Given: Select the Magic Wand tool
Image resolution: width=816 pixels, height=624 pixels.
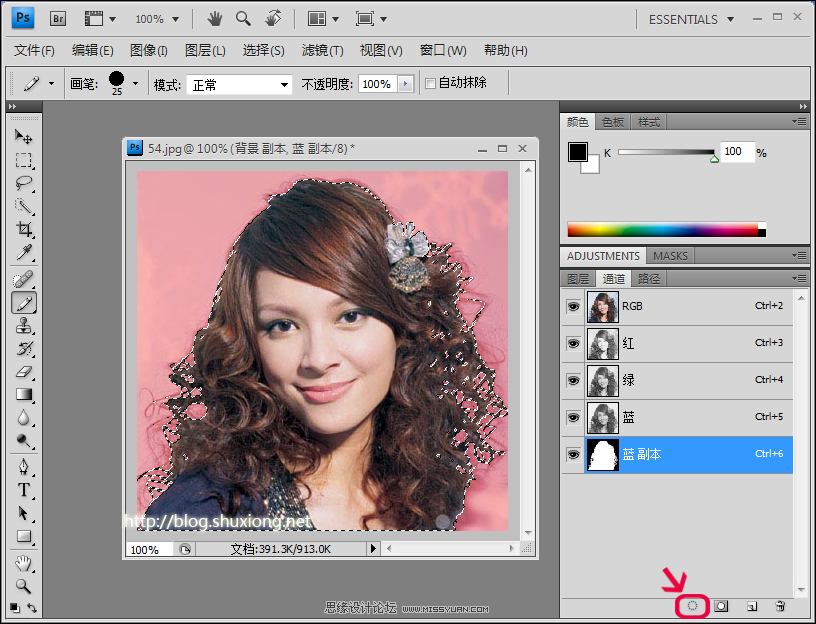Looking at the screenshot, I should pos(23,206).
